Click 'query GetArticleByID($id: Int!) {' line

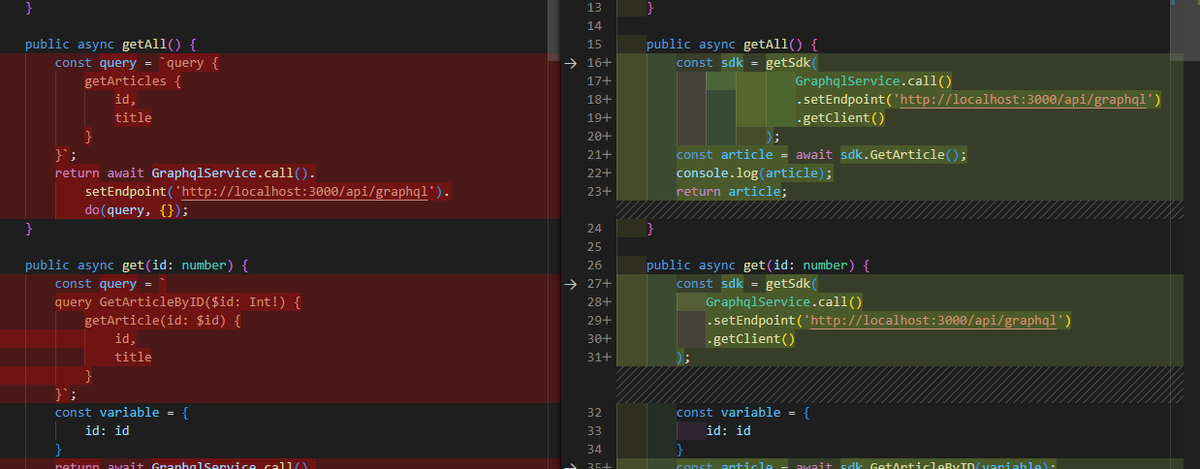pyautogui.click(x=178, y=302)
